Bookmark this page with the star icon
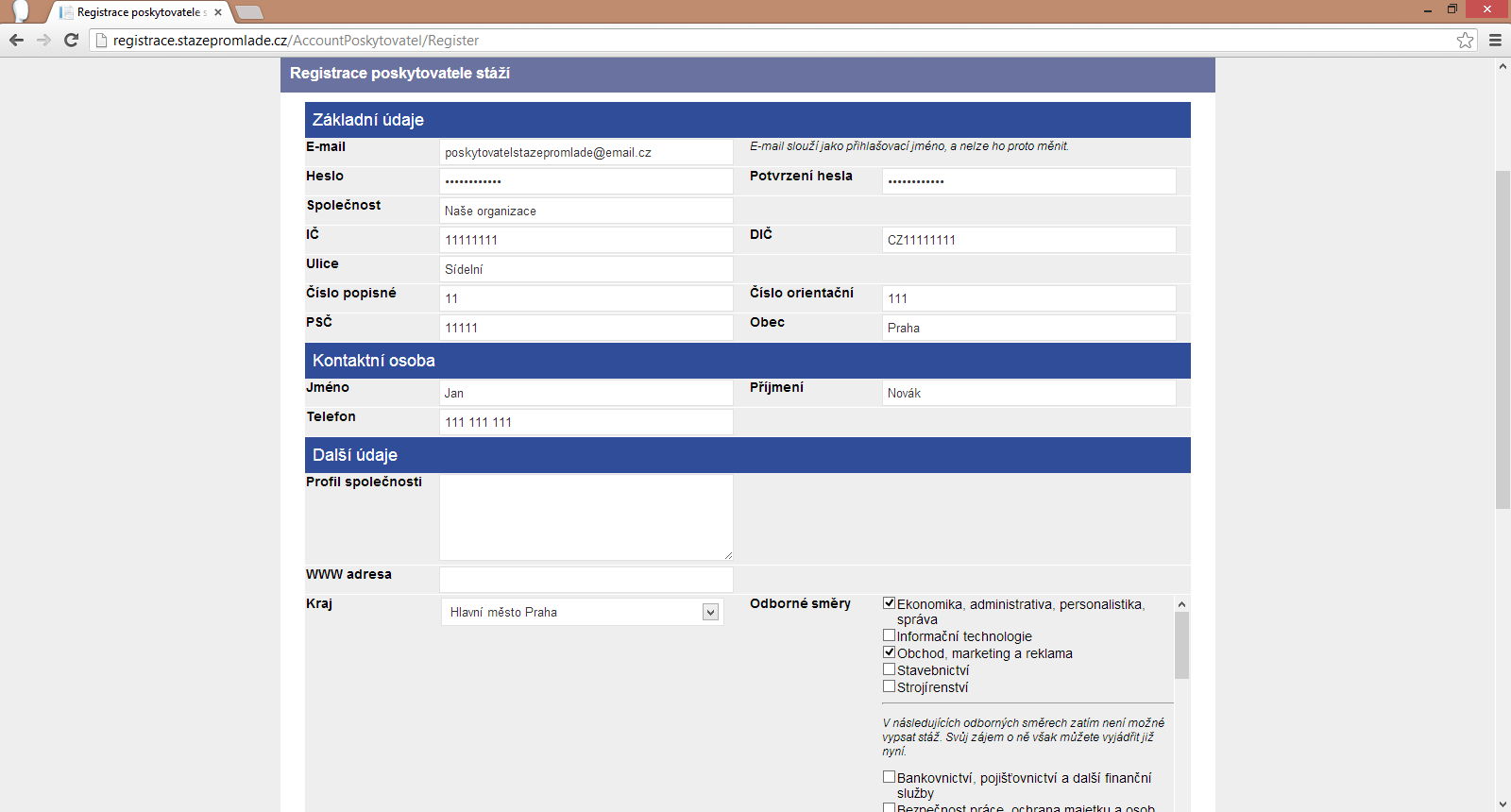Image resolution: width=1511 pixels, height=812 pixels. (x=1465, y=40)
